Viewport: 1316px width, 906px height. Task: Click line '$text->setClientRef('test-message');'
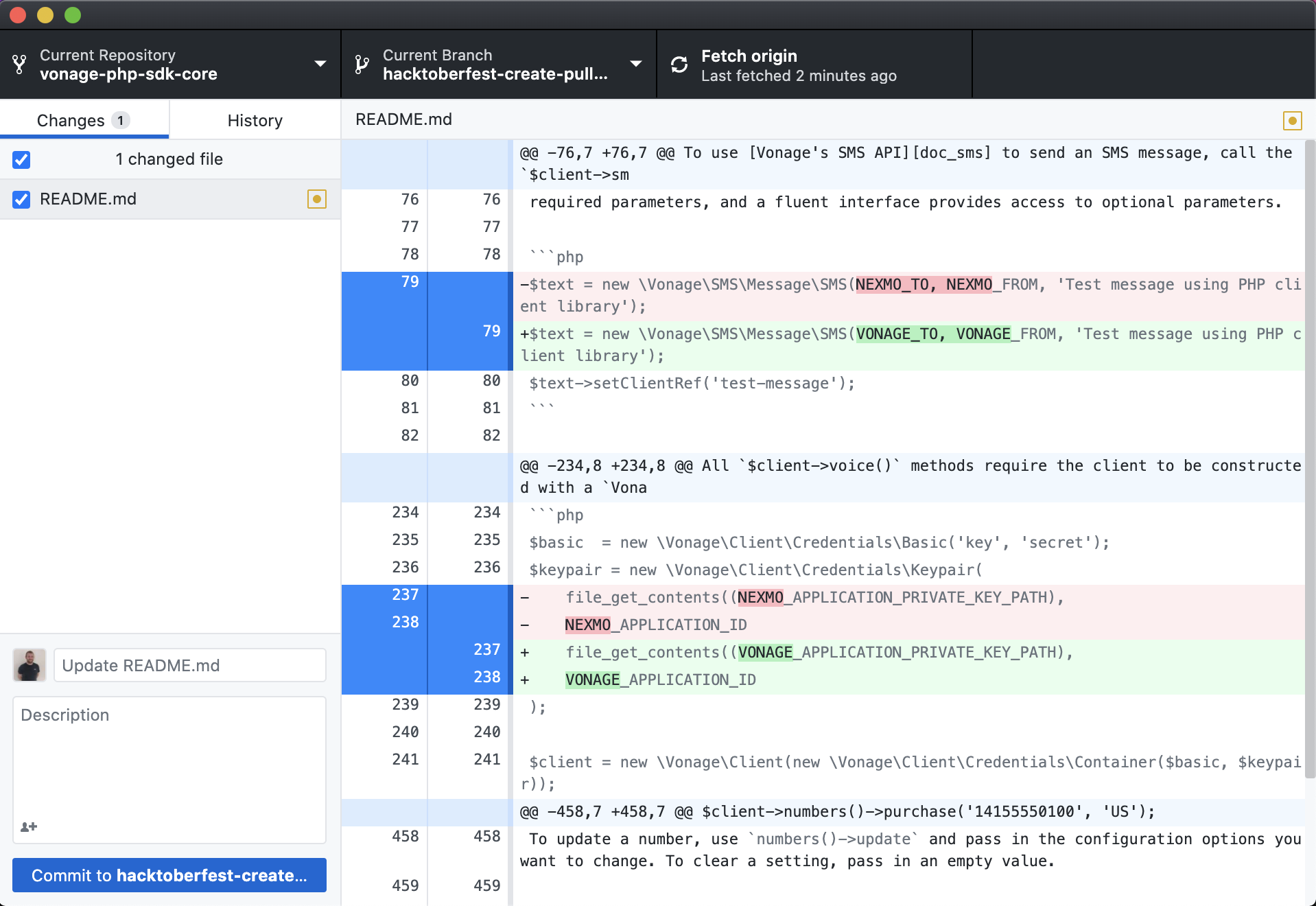pos(908,384)
